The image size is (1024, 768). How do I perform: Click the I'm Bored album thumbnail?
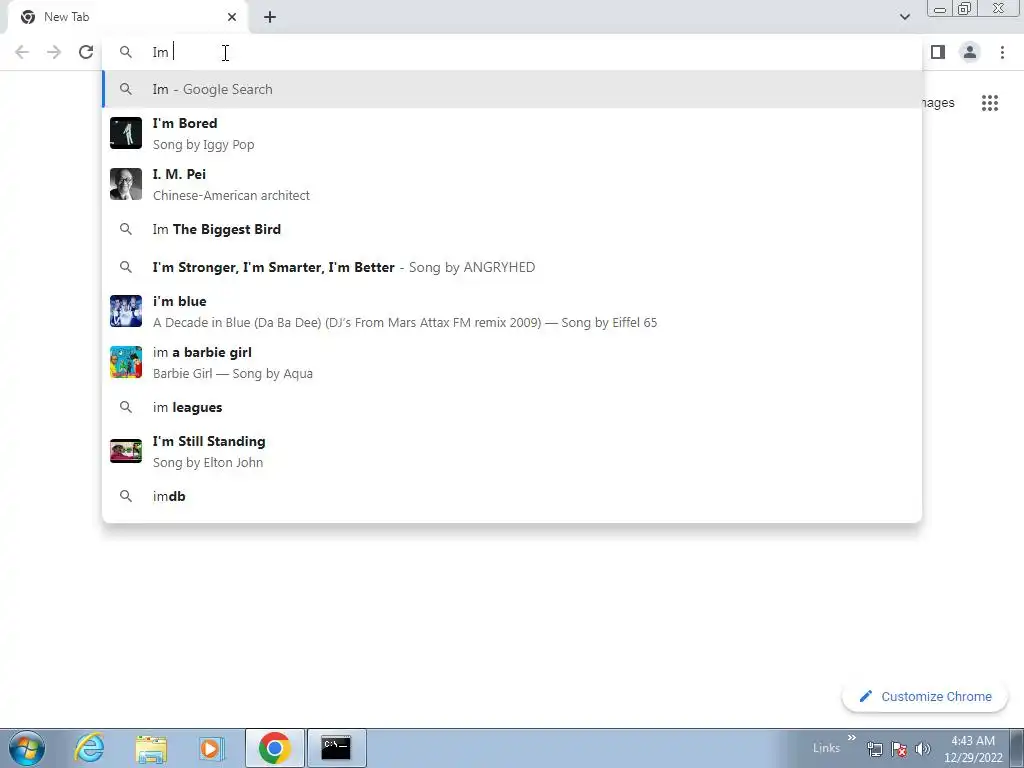(x=126, y=133)
